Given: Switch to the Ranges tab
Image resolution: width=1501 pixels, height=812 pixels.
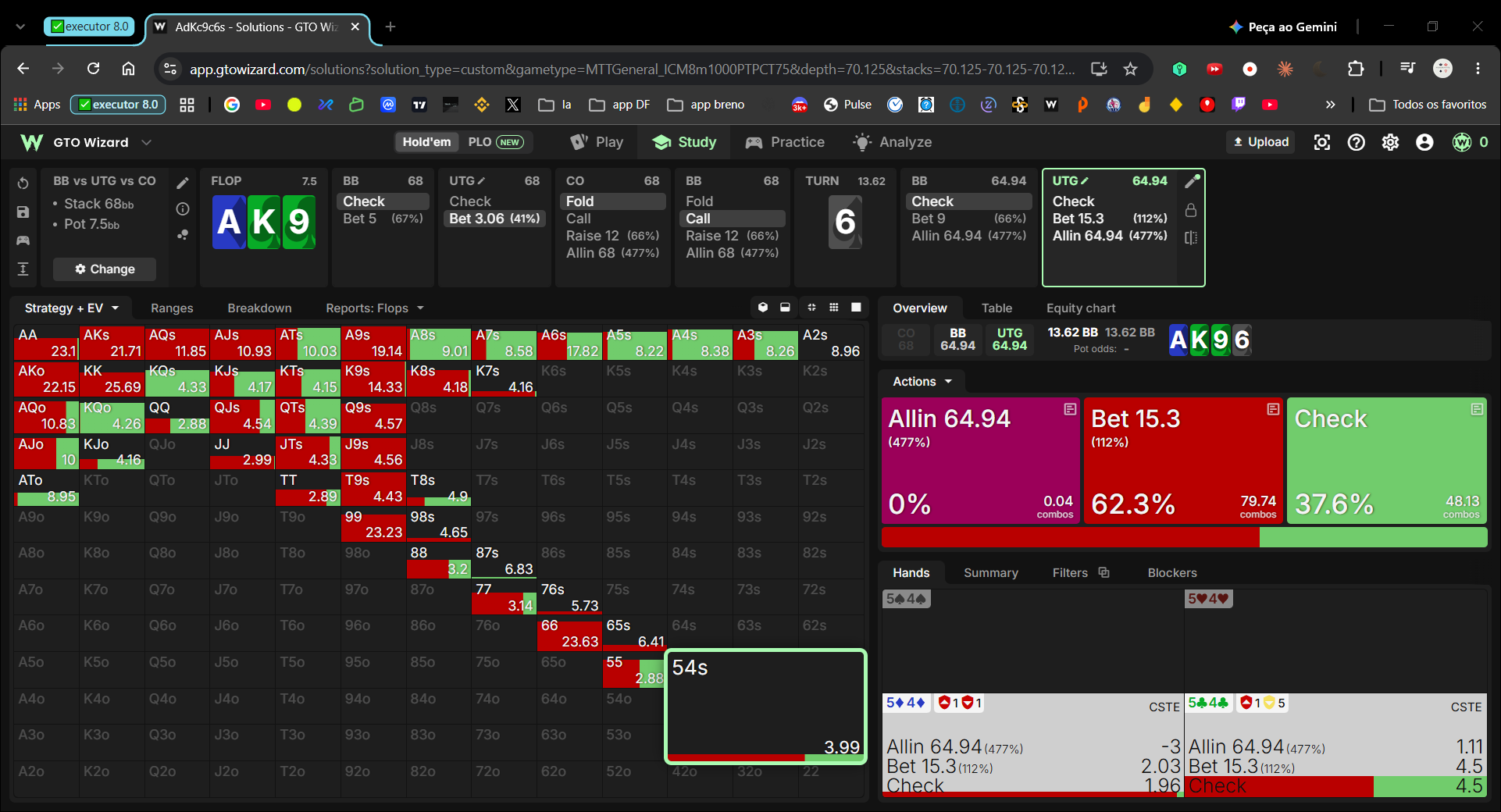Looking at the screenshot, I should [172, 308].
